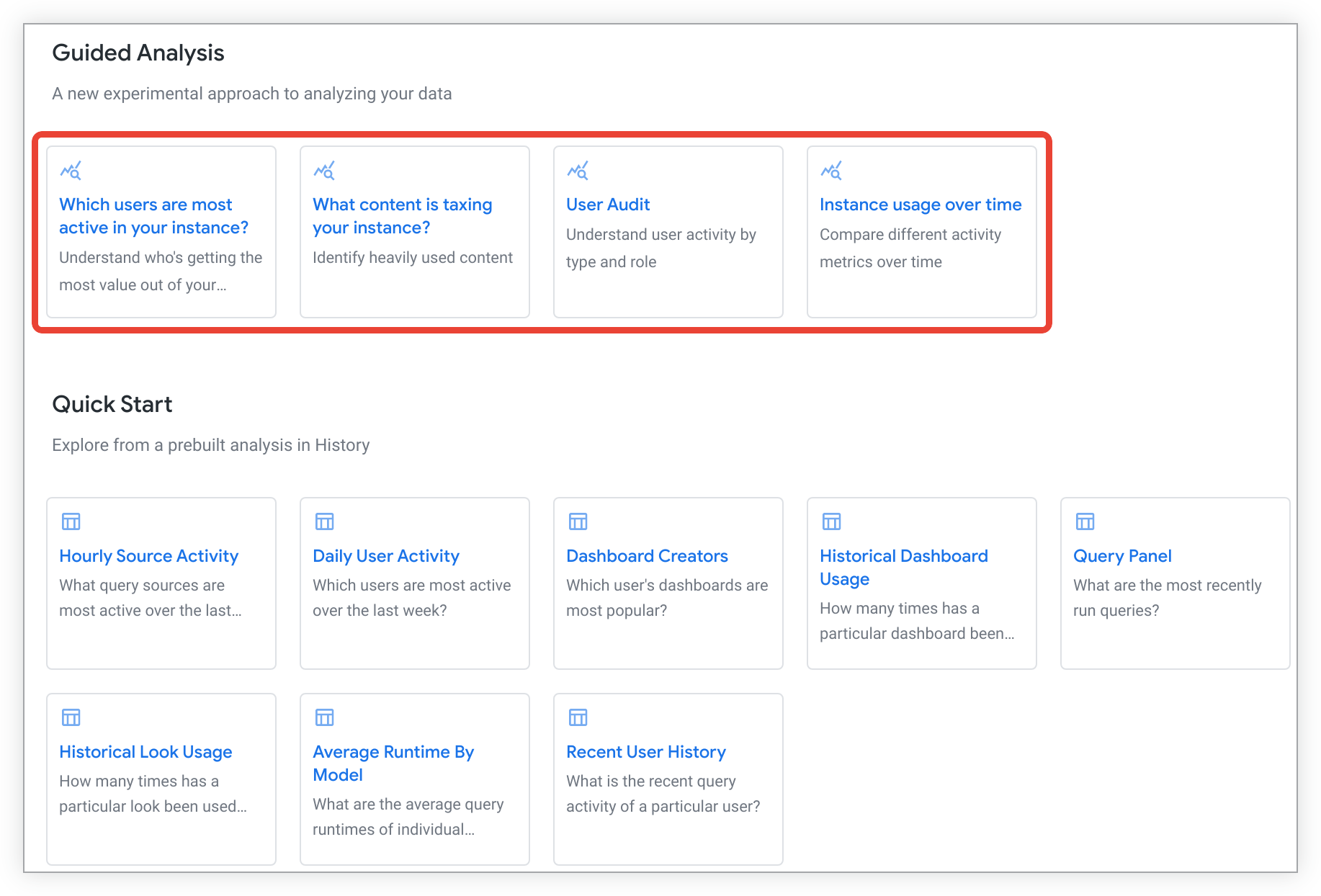Click the chart icon above User Audit
Image resolution: width=1321 pixels, height=896 pixels.
point(578,171)
